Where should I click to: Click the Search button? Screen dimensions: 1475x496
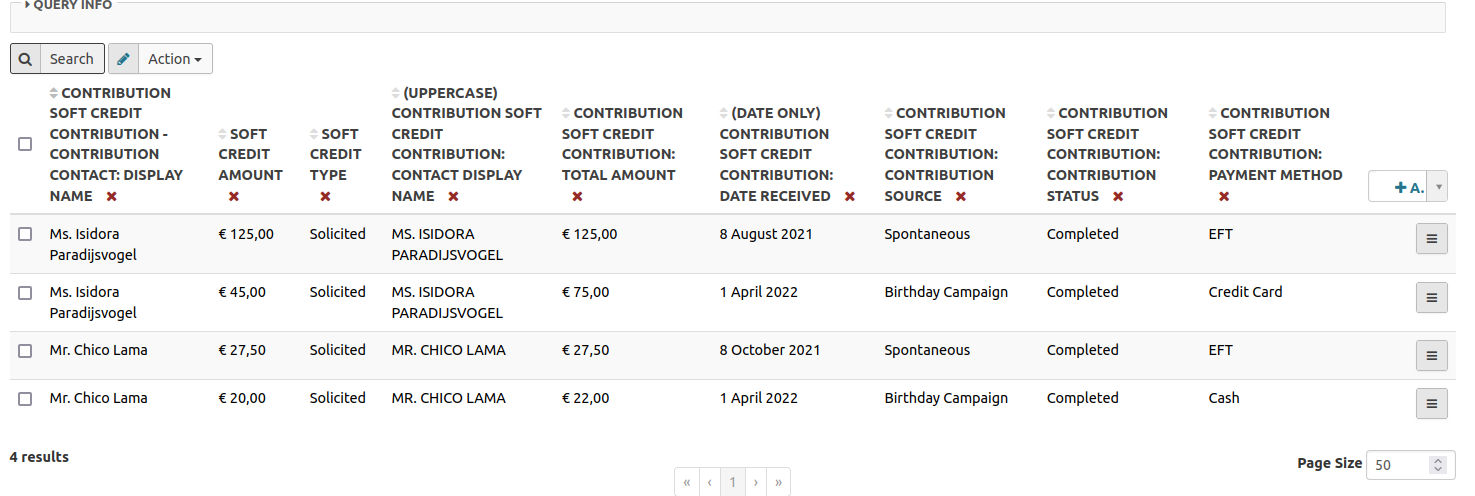tap(71, 59)
